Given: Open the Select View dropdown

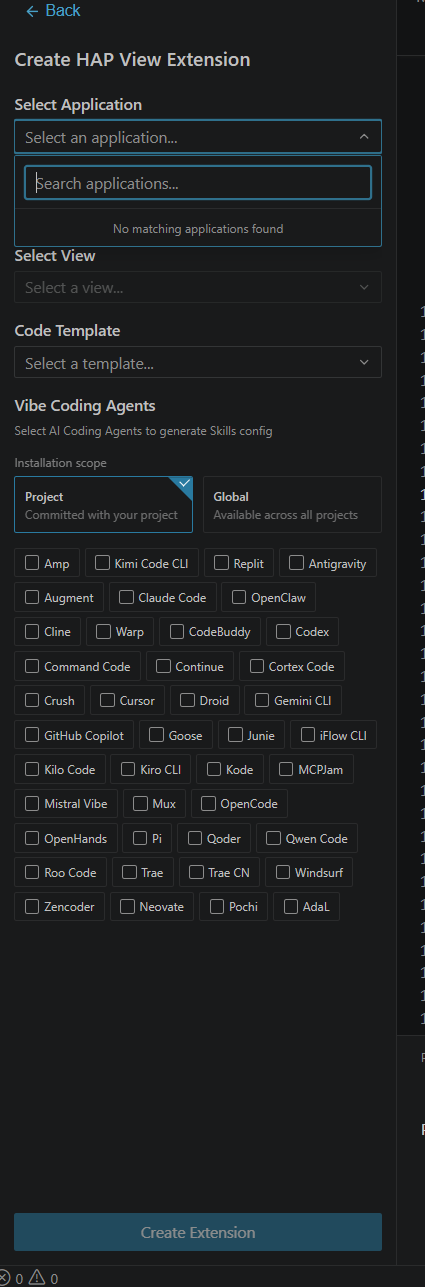Looking at the screenshot, I should pos(198,287).
